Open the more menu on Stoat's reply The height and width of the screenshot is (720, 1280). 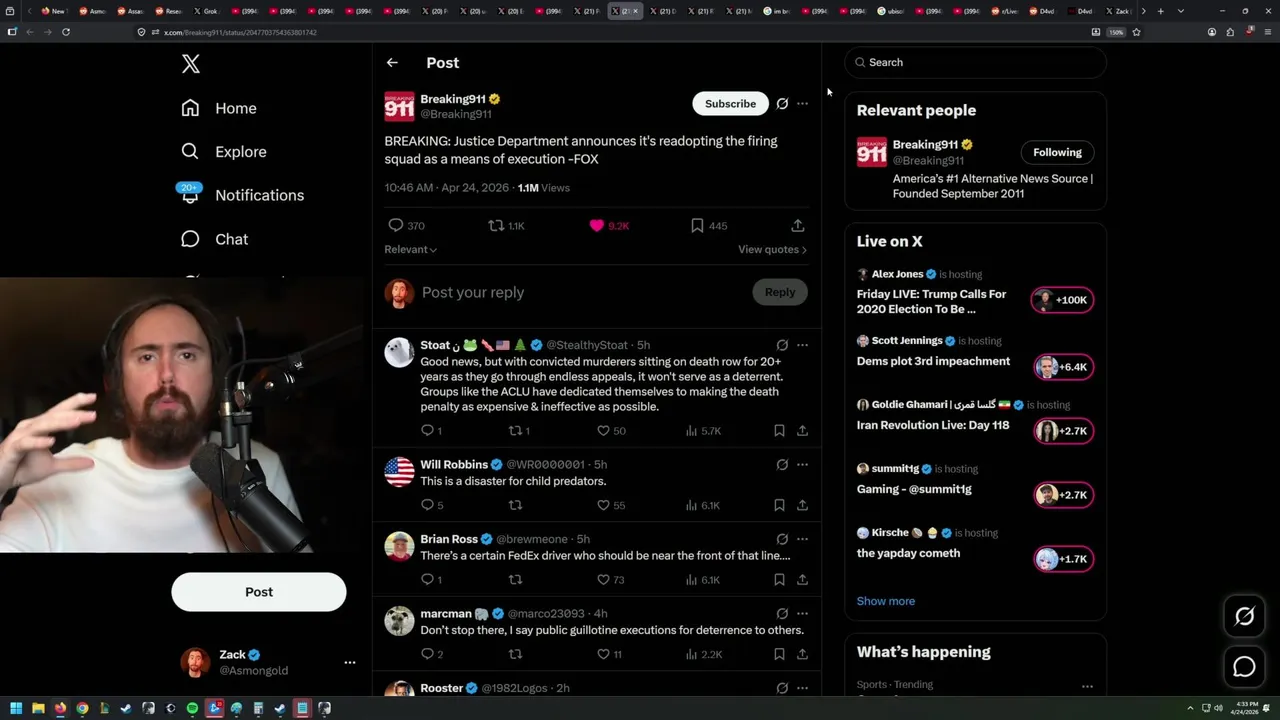tap(802, 345)
